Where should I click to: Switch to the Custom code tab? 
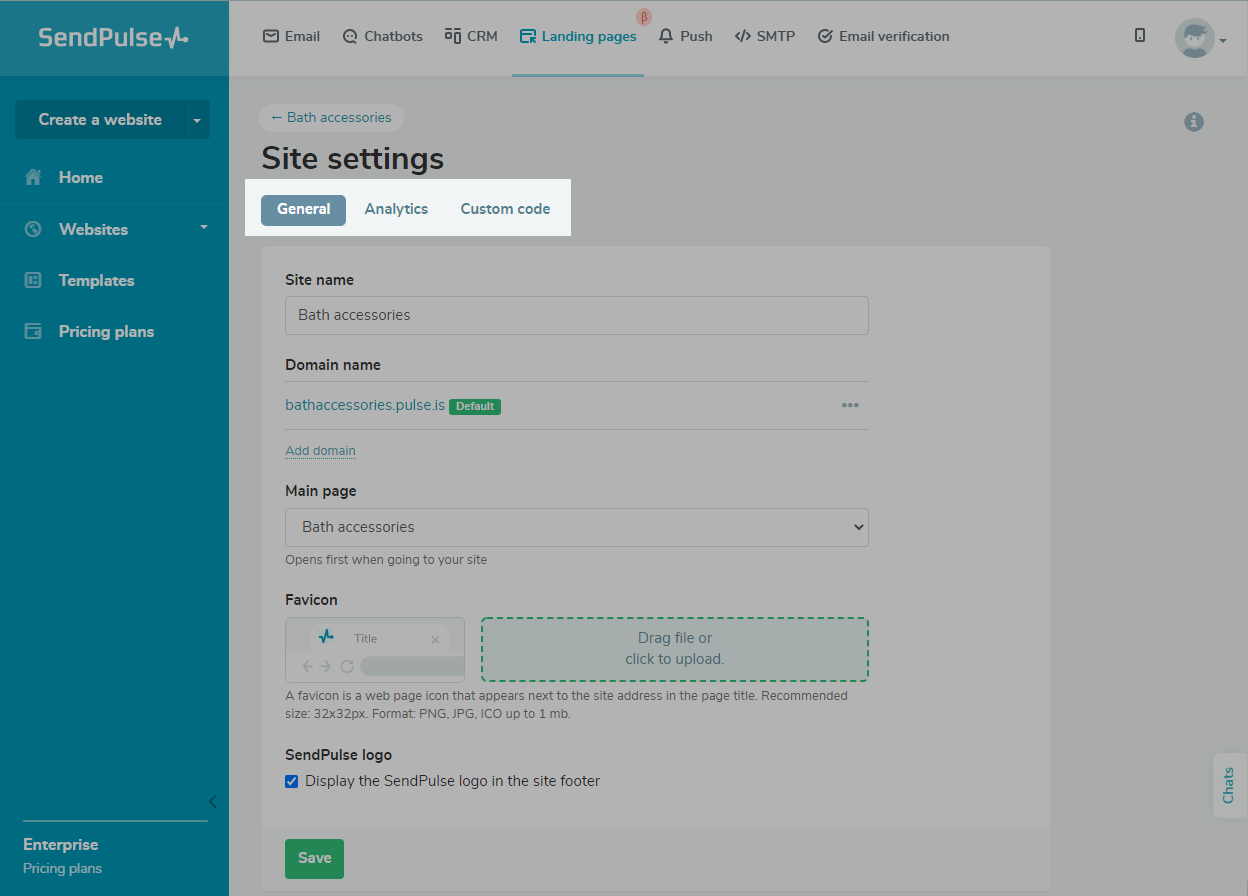coord(505,209)
